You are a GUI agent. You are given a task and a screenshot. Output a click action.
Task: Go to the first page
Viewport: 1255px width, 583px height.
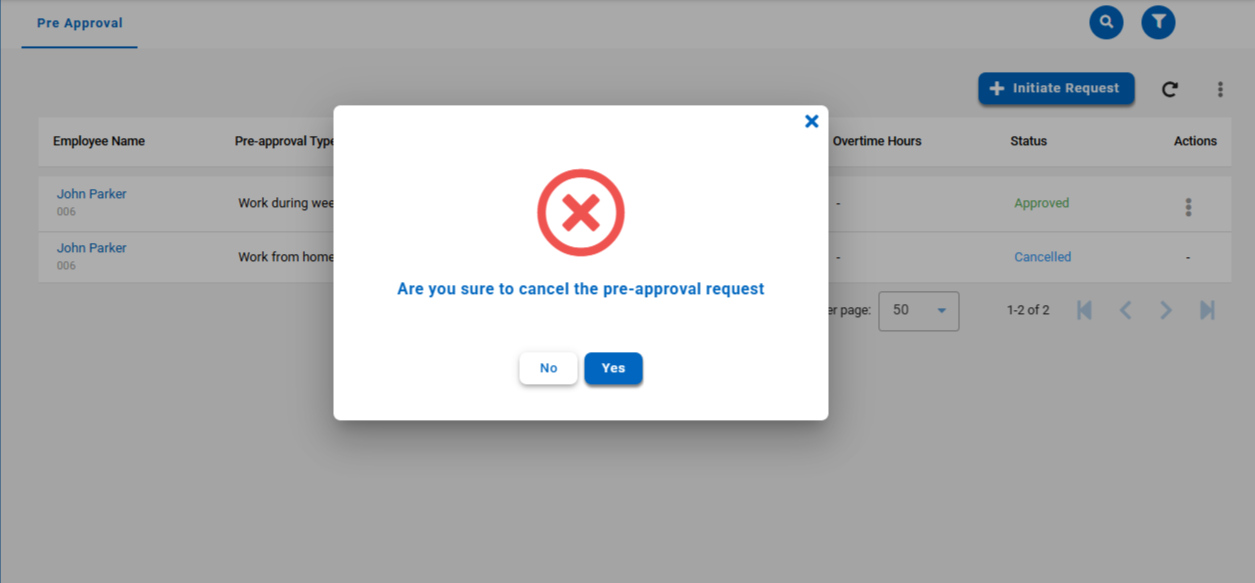1084,310
